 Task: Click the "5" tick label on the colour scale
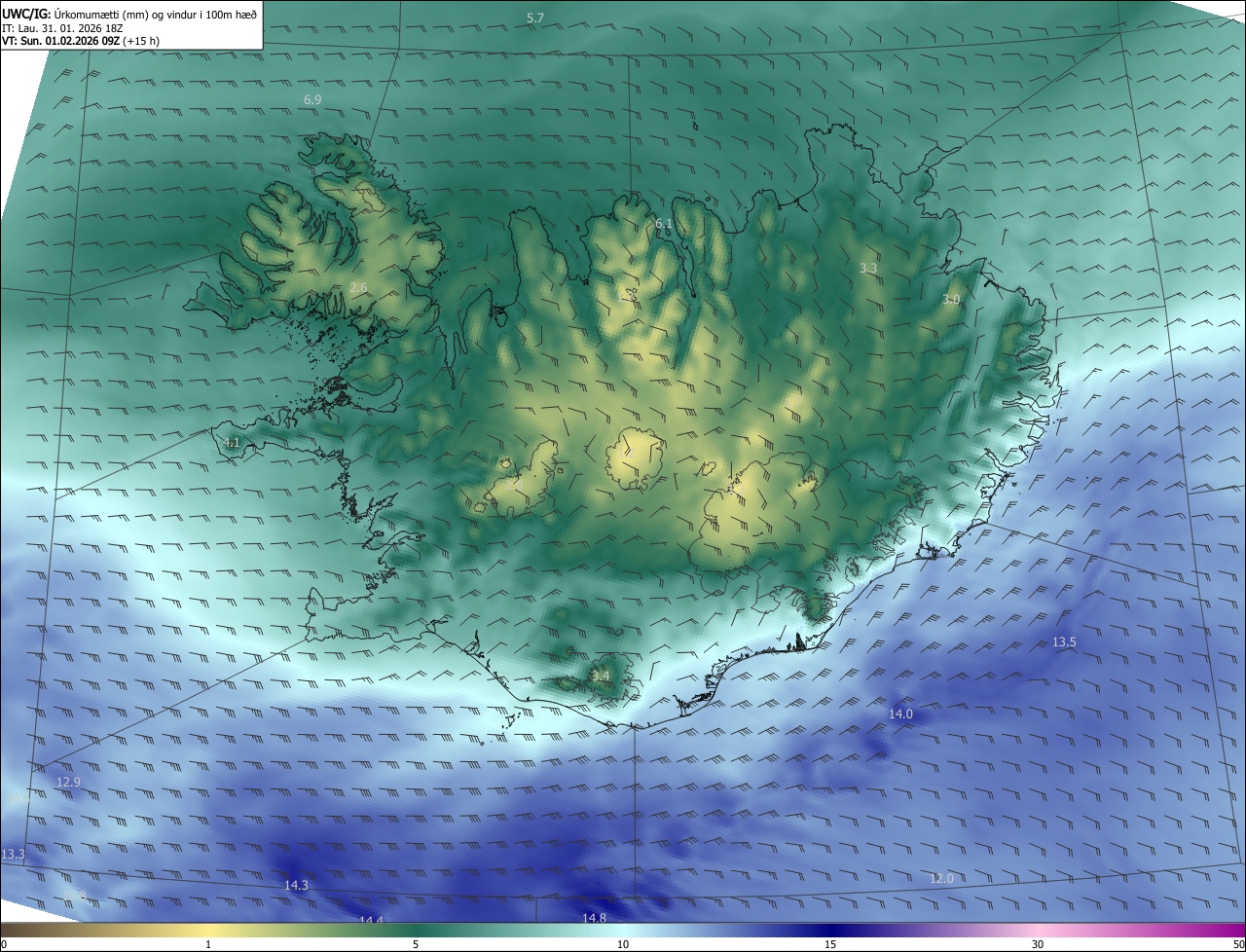(x=416, y=944)
